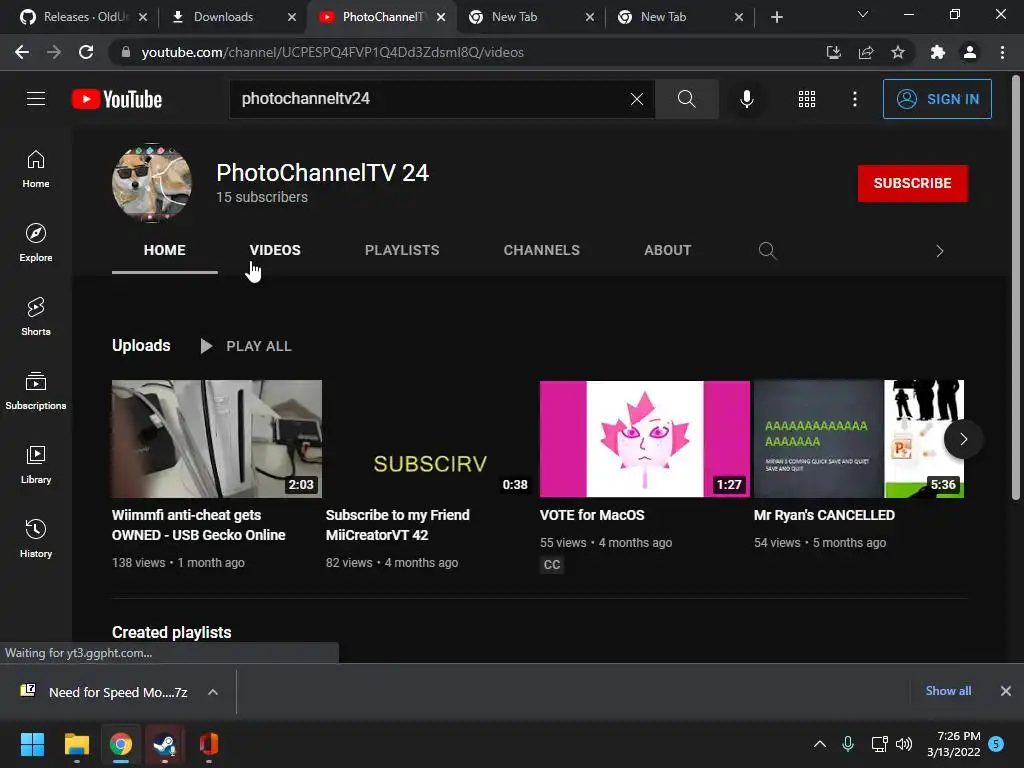Open Shorts in sidebar
This screenshot has height=768, width=1024.
[36, 317]
